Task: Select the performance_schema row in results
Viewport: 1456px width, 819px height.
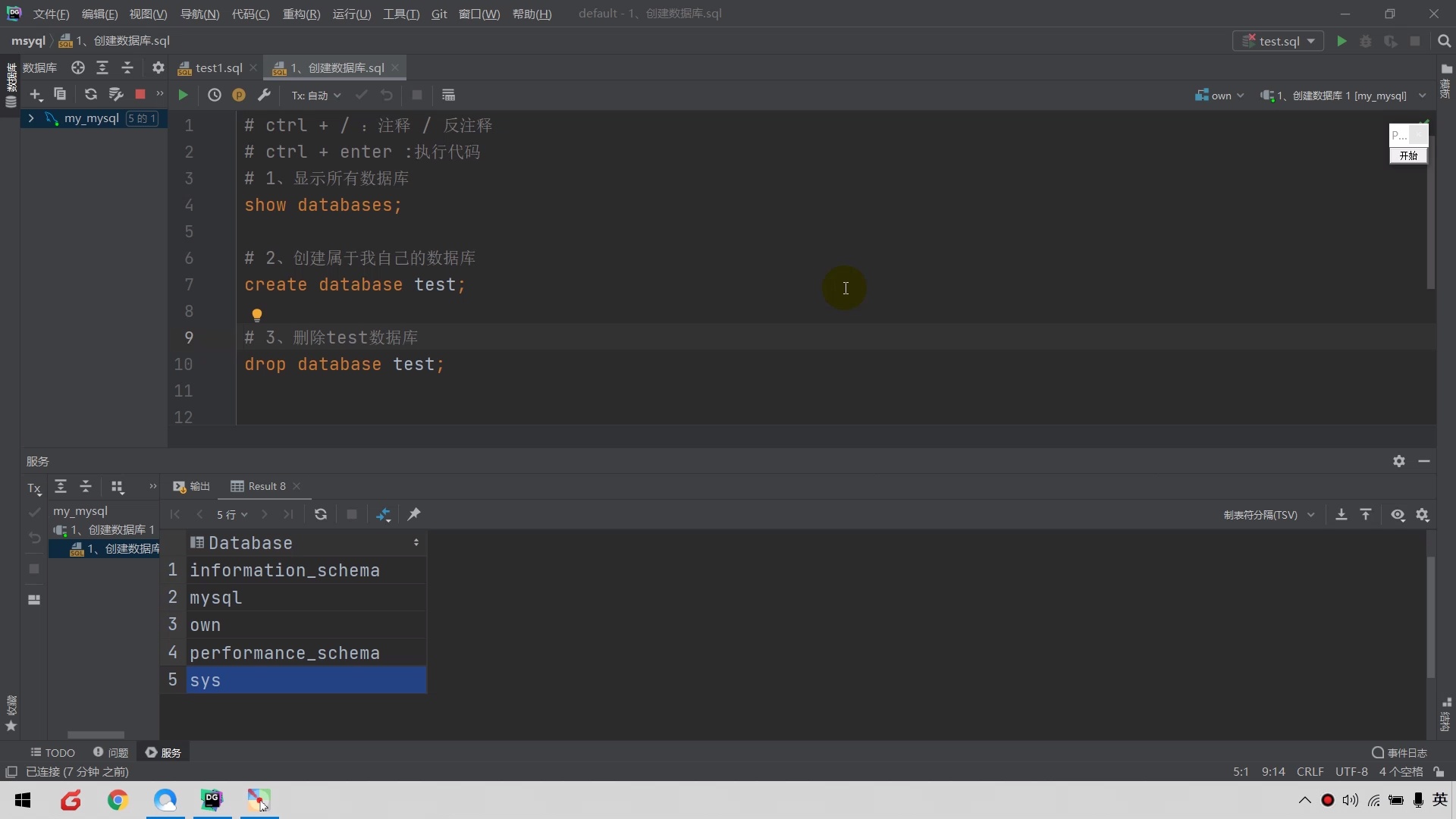Action: (286, 652)
